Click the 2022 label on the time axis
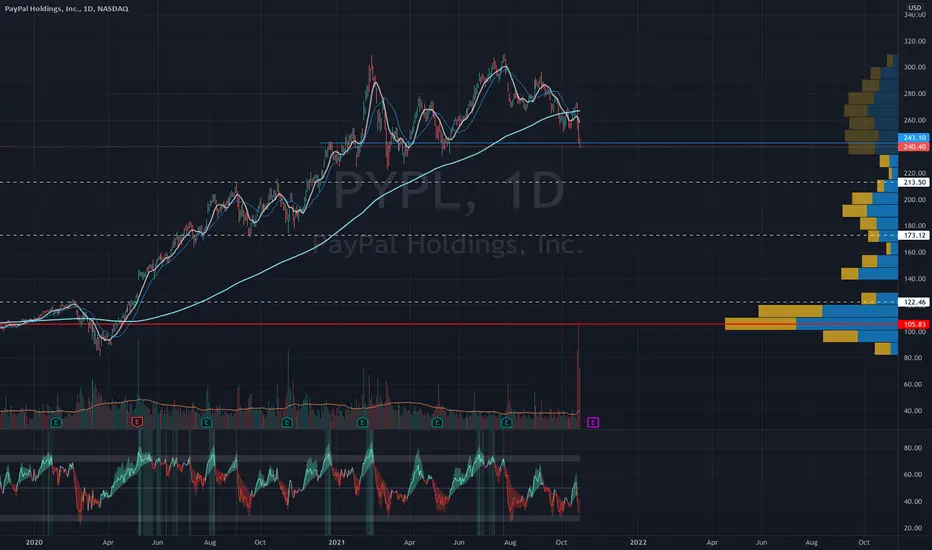Viewport: 932px width, 550px height. pyautogui.click(x=638, y=542)
